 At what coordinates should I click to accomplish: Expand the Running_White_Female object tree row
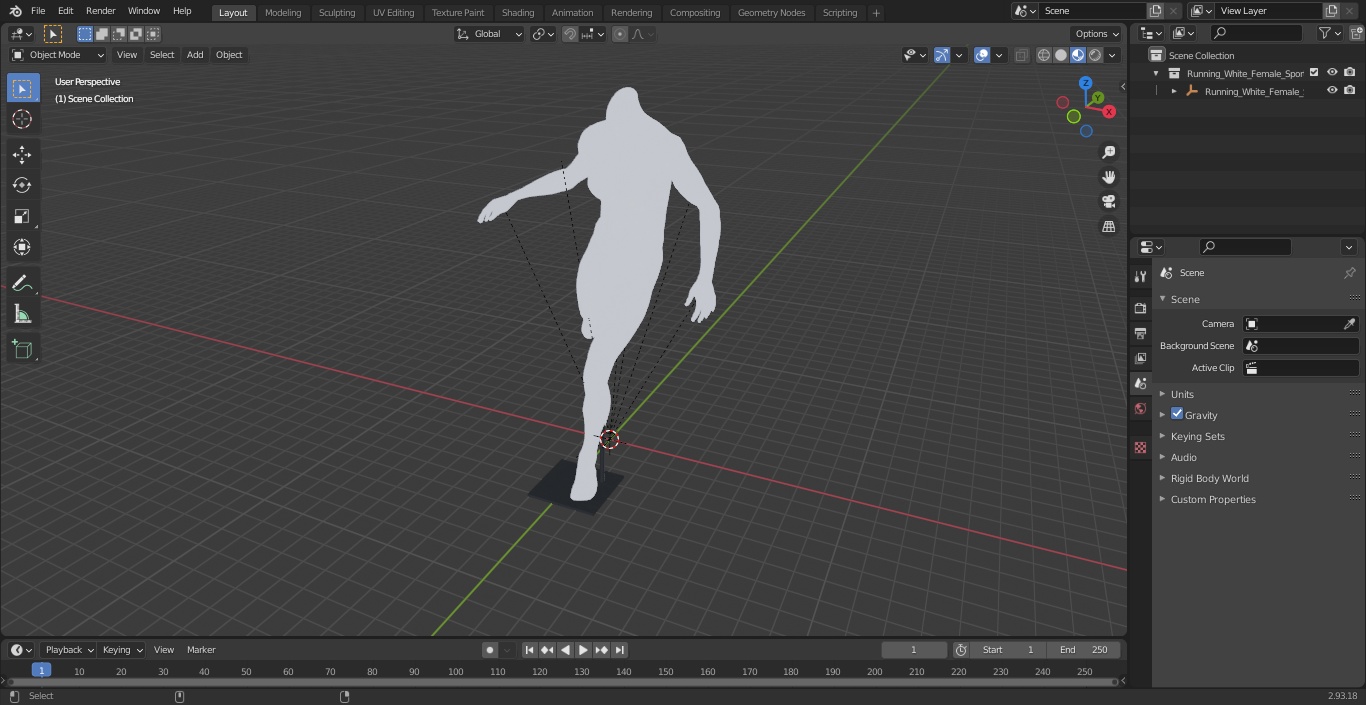(1174, 91)
